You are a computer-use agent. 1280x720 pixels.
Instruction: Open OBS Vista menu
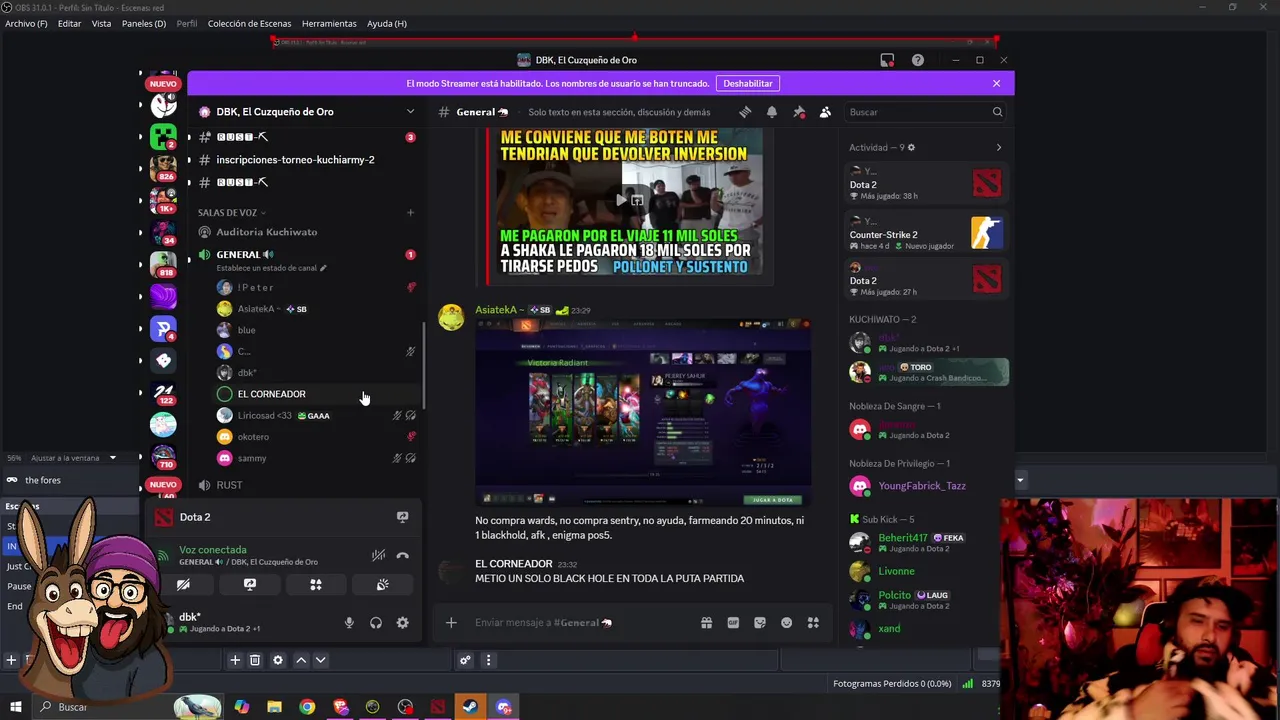coord(101,23)
